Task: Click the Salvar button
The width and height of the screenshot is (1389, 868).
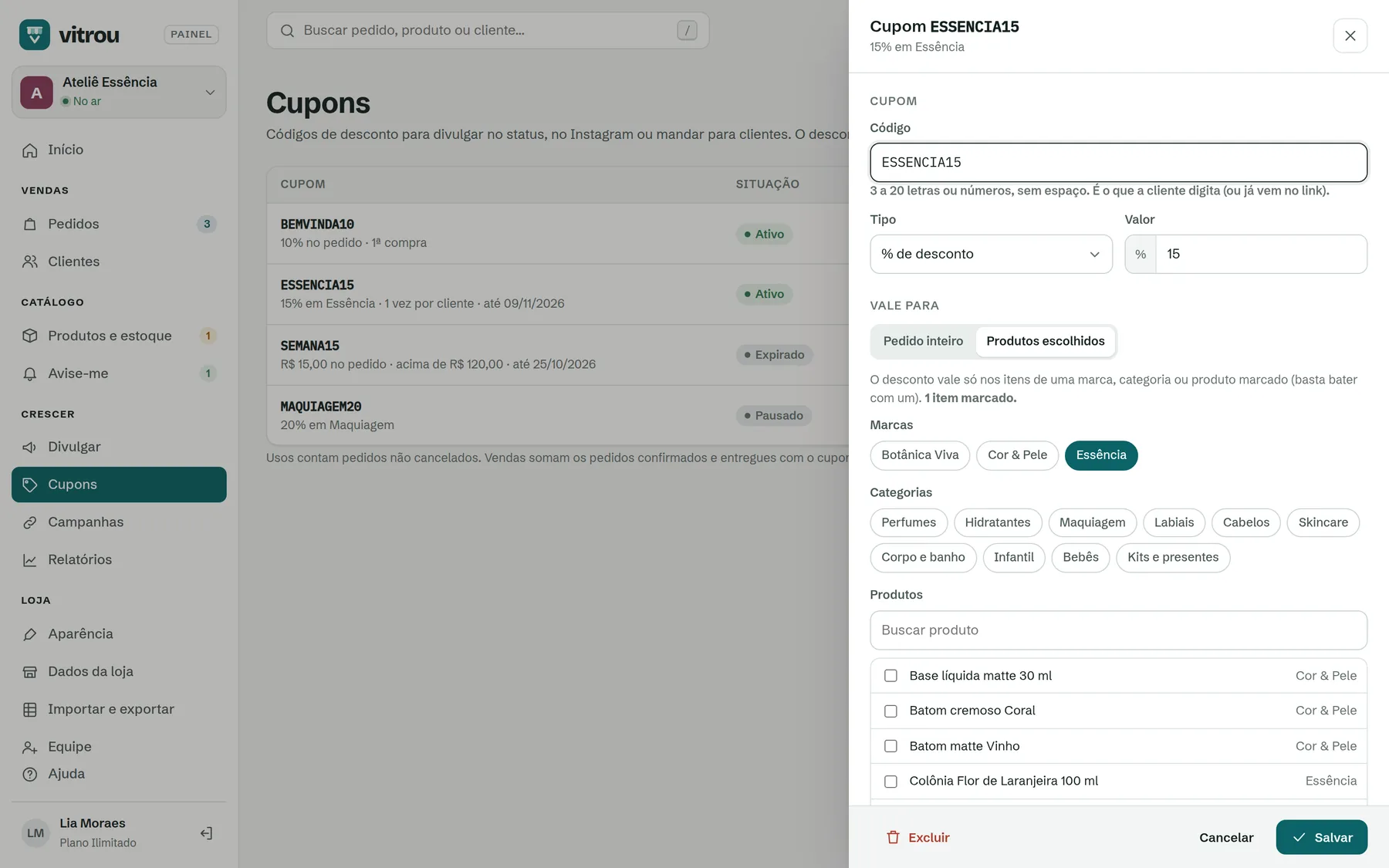Action: (1321, 837)
